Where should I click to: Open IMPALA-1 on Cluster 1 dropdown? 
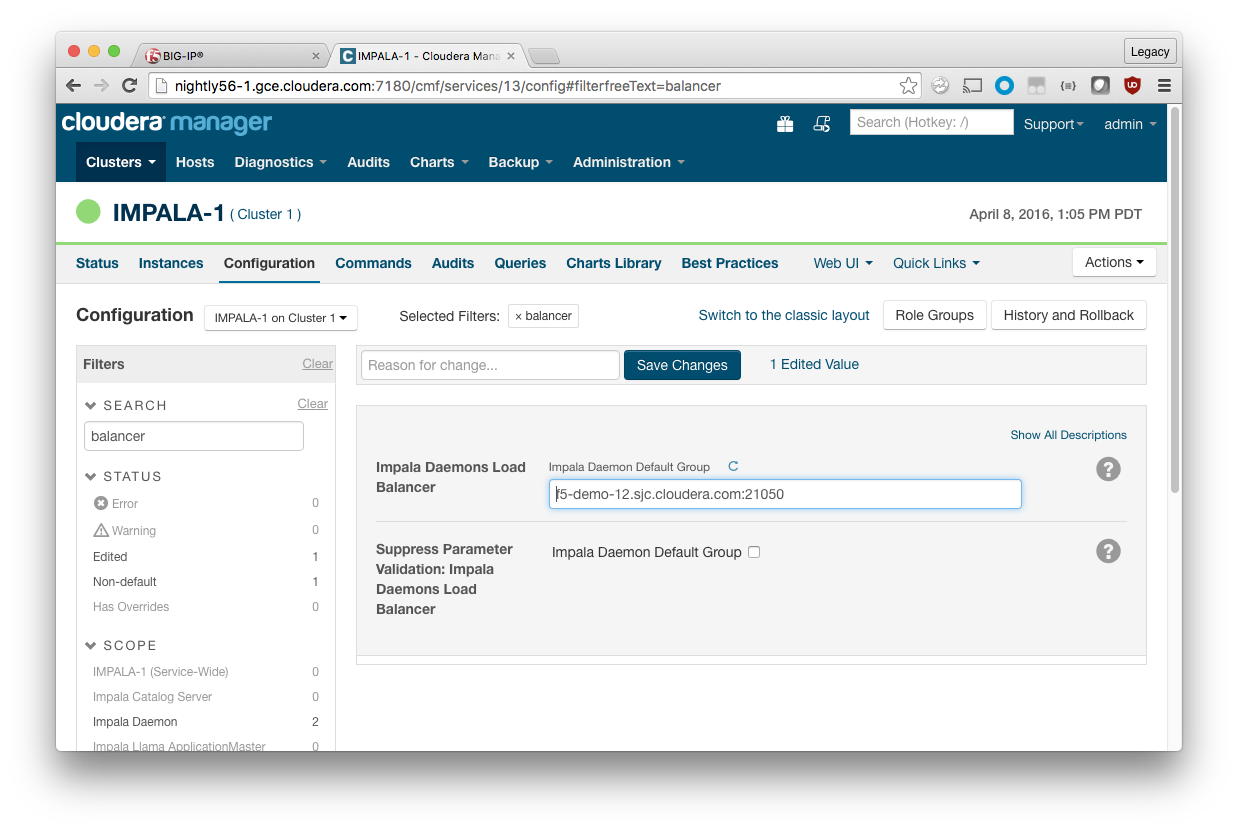coord(281,318)
